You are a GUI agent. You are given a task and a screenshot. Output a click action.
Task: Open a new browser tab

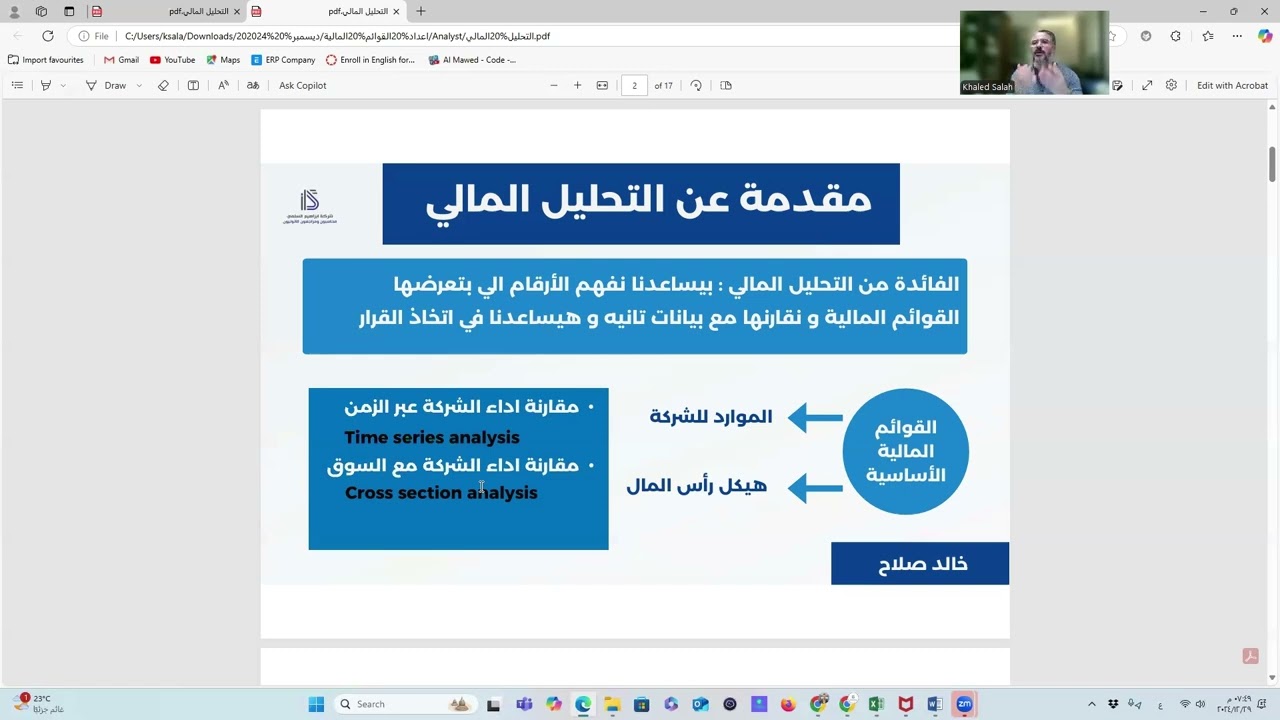(421, 11)
